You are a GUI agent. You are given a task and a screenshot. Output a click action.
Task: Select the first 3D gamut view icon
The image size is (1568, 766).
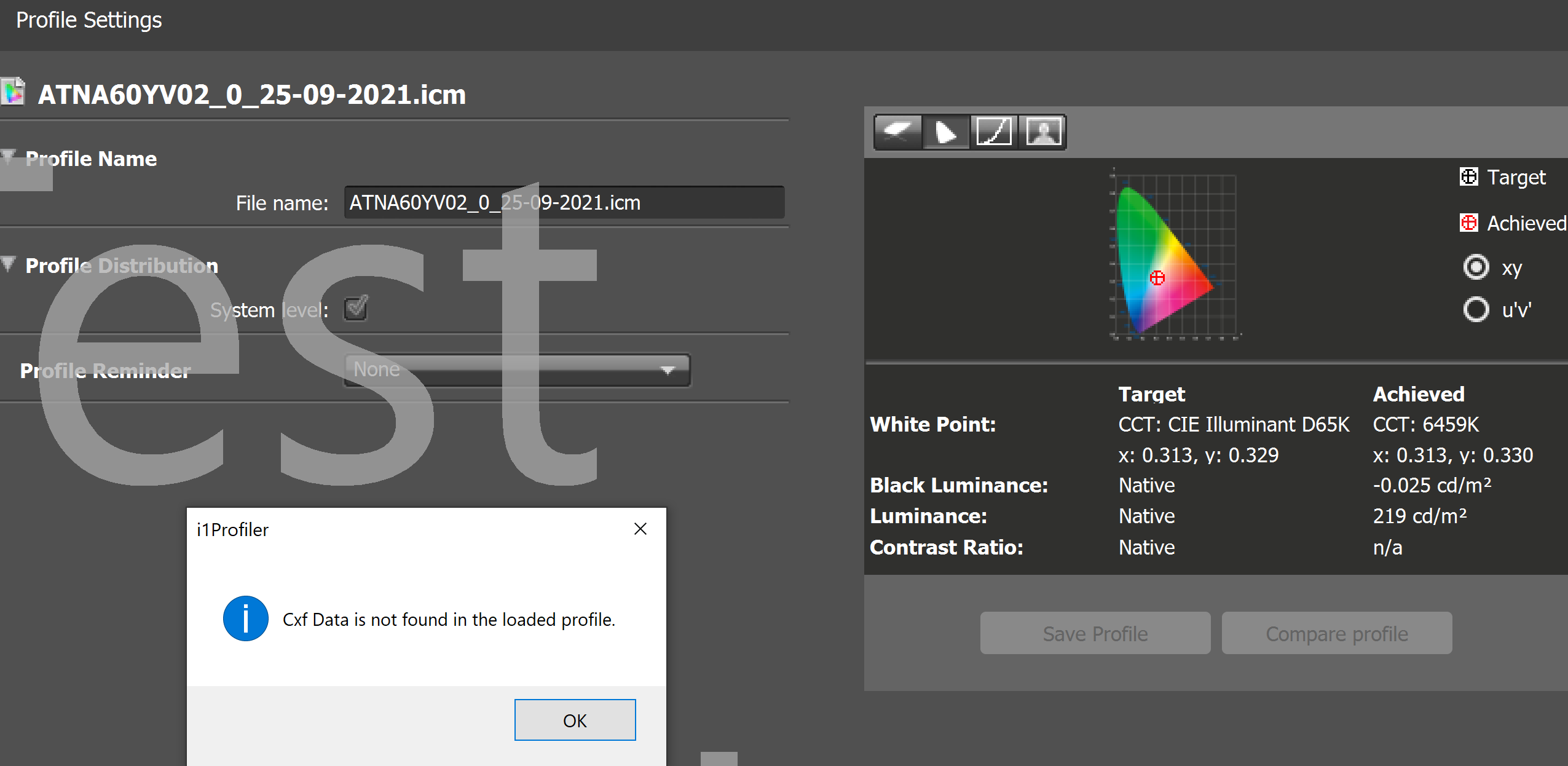coord(897,132)
